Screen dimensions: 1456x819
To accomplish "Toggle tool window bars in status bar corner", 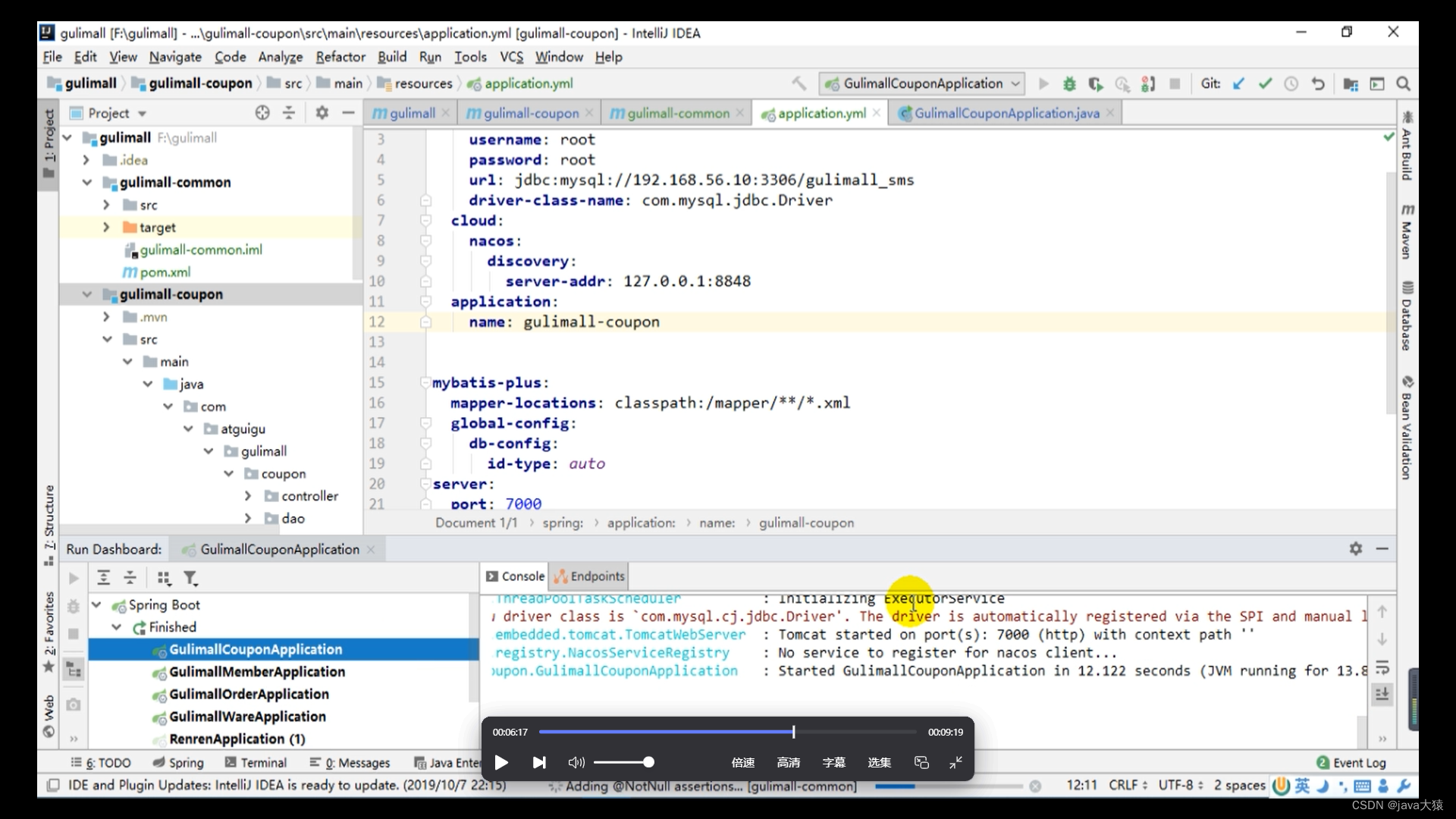I will tap(53, 786).
